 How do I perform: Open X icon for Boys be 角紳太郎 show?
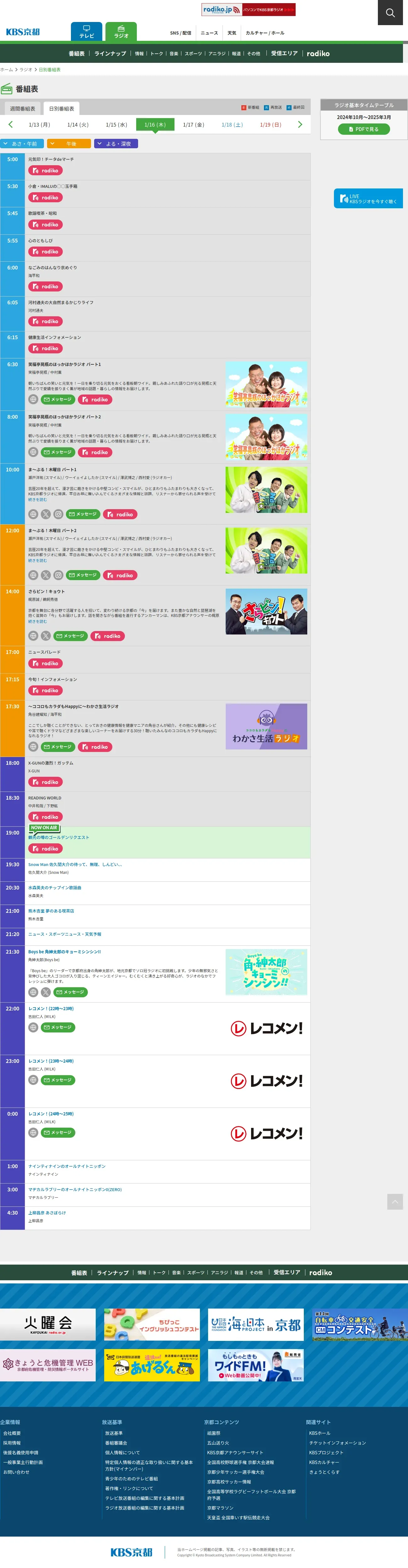coord(46,992)
